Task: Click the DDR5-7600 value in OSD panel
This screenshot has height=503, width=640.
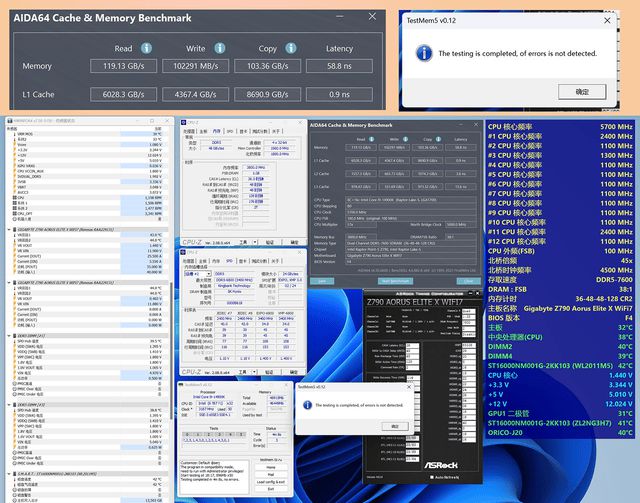Action: (613, 280)
